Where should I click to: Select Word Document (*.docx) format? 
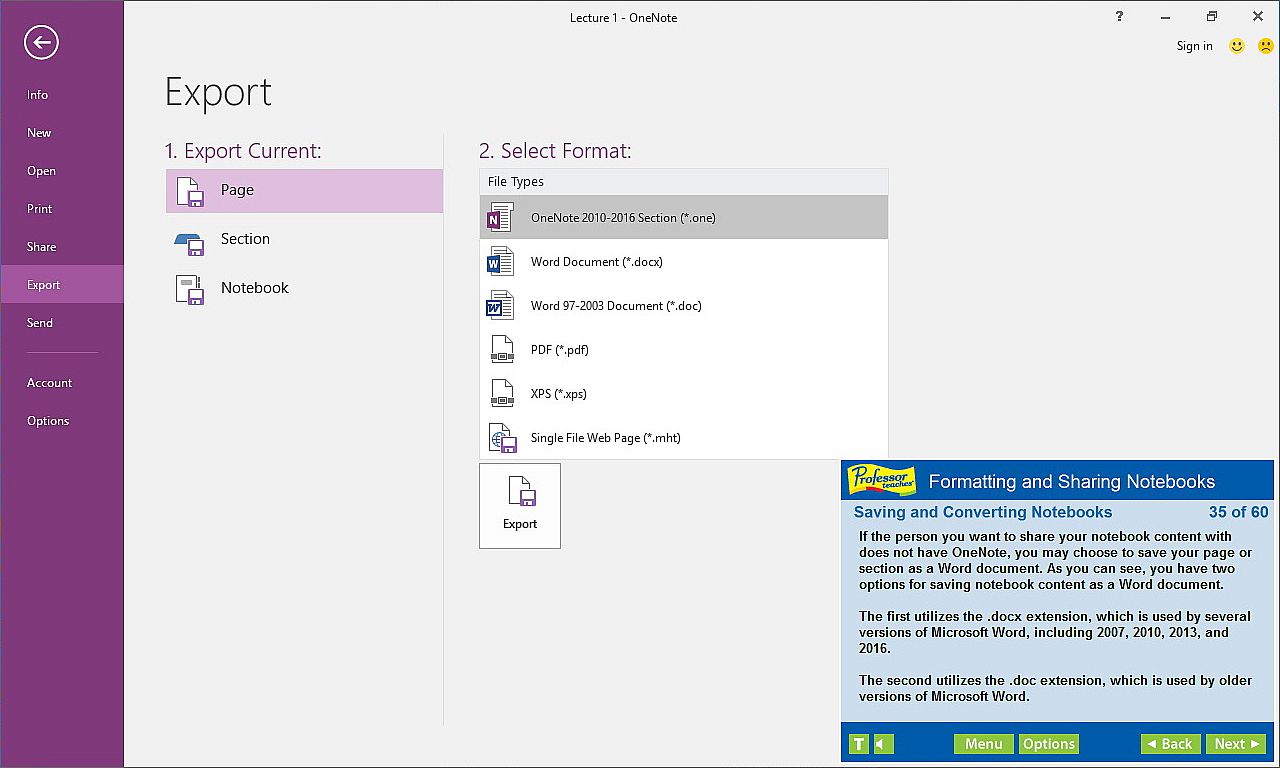point(684,262)
